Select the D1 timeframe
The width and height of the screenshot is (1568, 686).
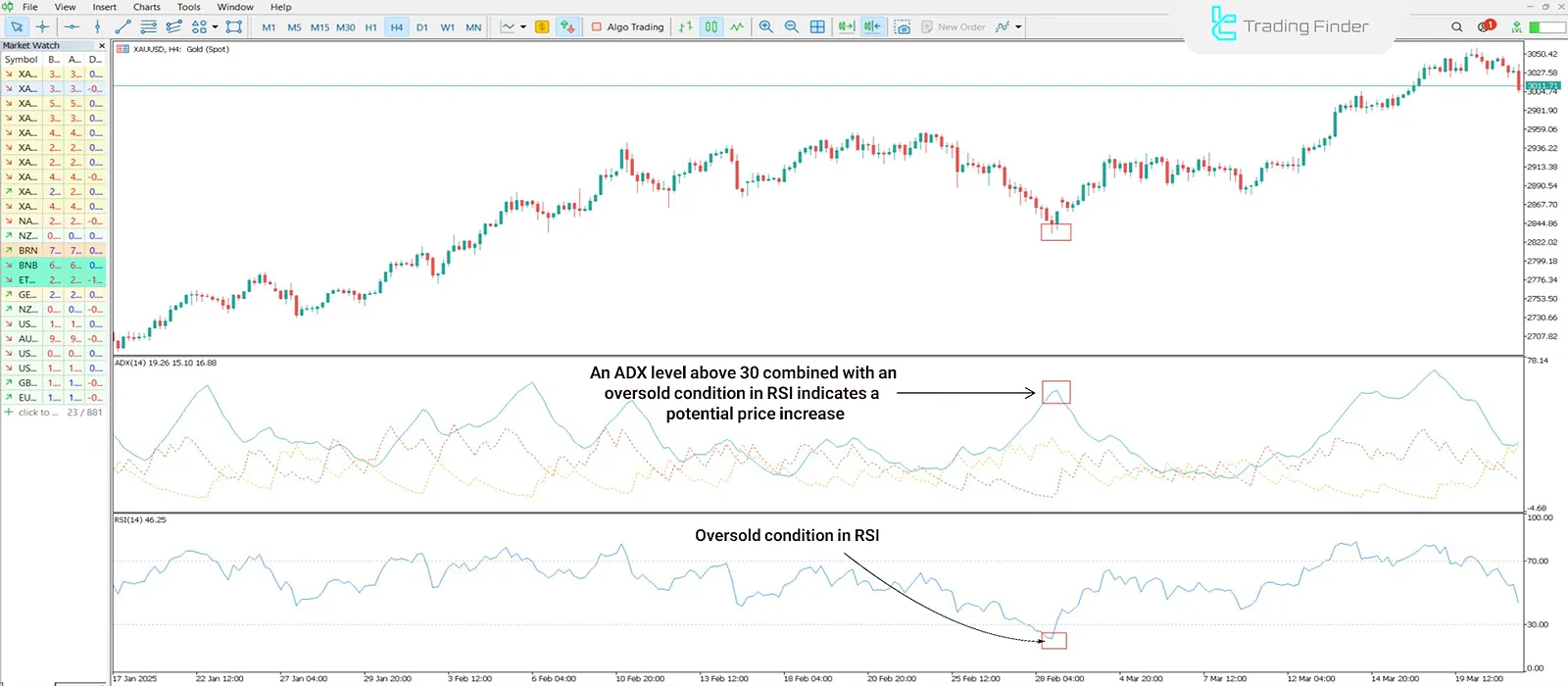tap(421, 27)
